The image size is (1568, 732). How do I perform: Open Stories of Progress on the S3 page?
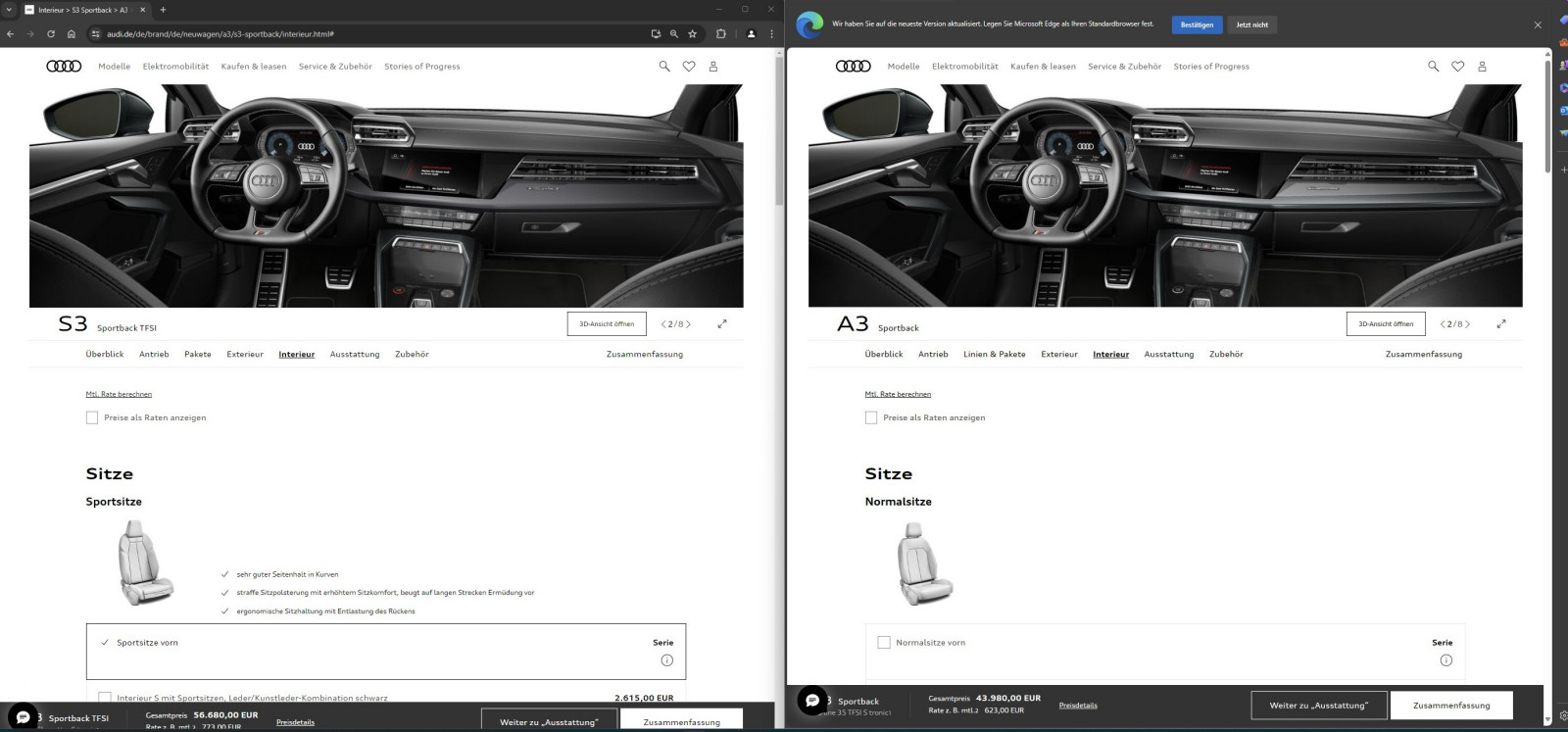click(x=422, y=67)
